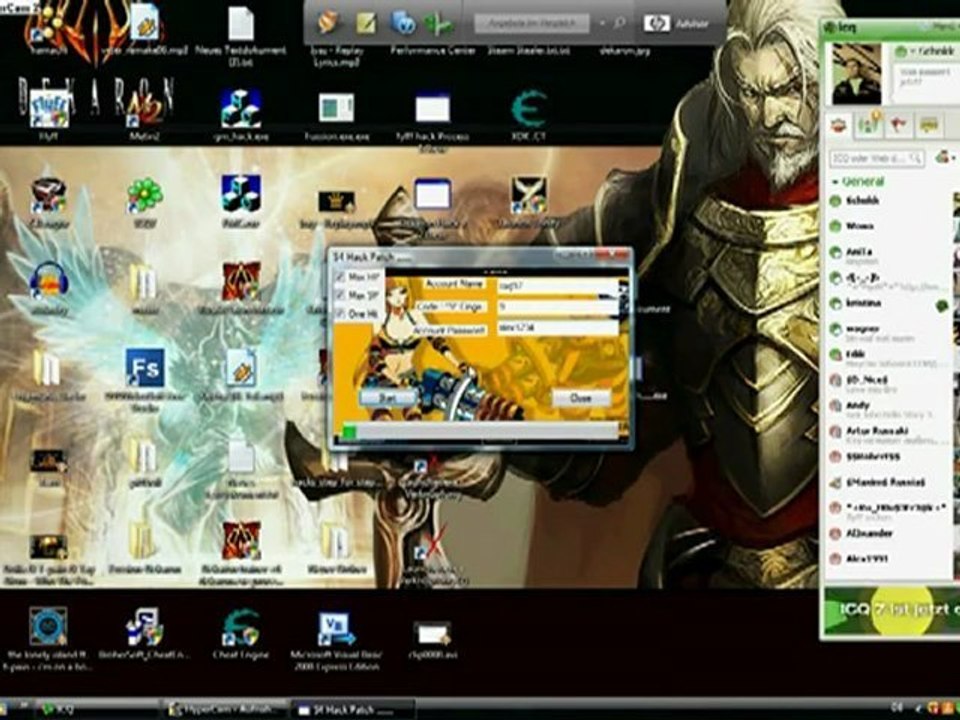Click the orange globe icon in HP dock
This screenshot has height=720, width=960.
[328, 23]
